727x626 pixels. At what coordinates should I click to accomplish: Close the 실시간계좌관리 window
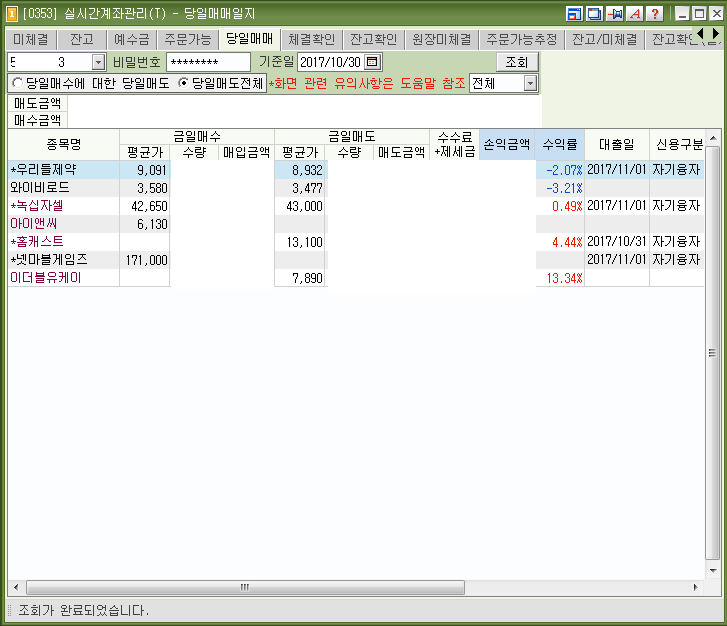coord(716,13)
